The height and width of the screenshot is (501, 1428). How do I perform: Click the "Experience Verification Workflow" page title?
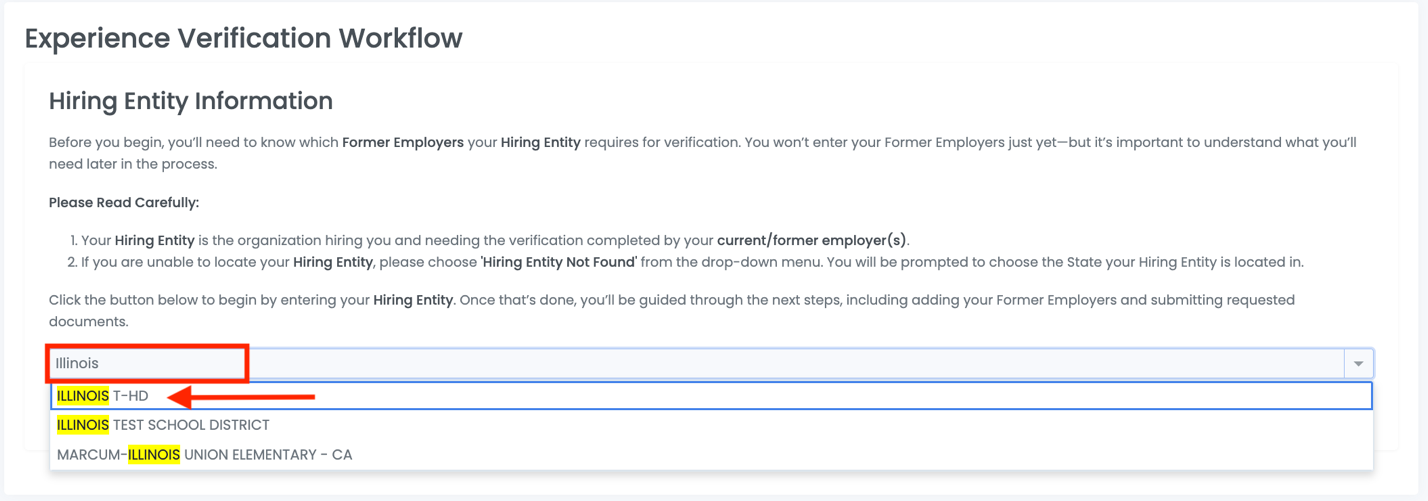[243, 38]
